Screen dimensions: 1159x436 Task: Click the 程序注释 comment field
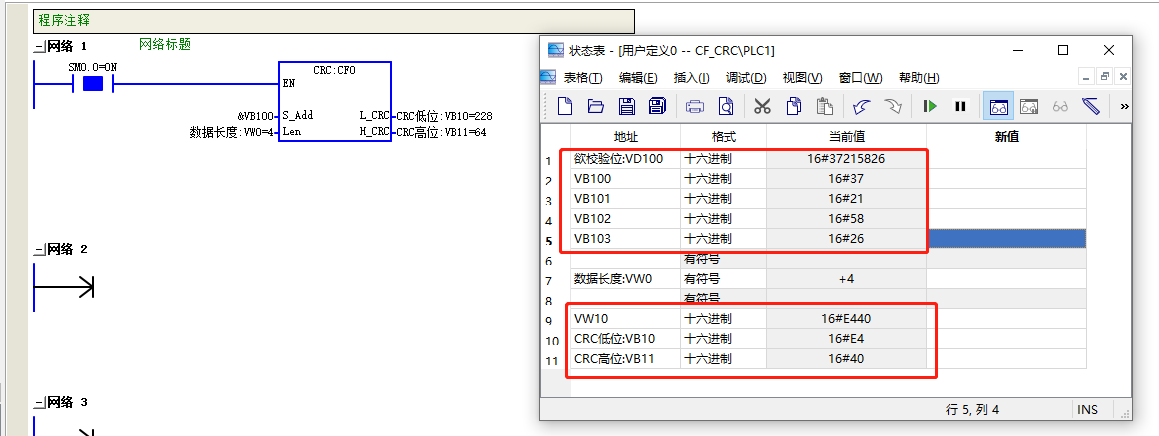click(x=334, y=21)
